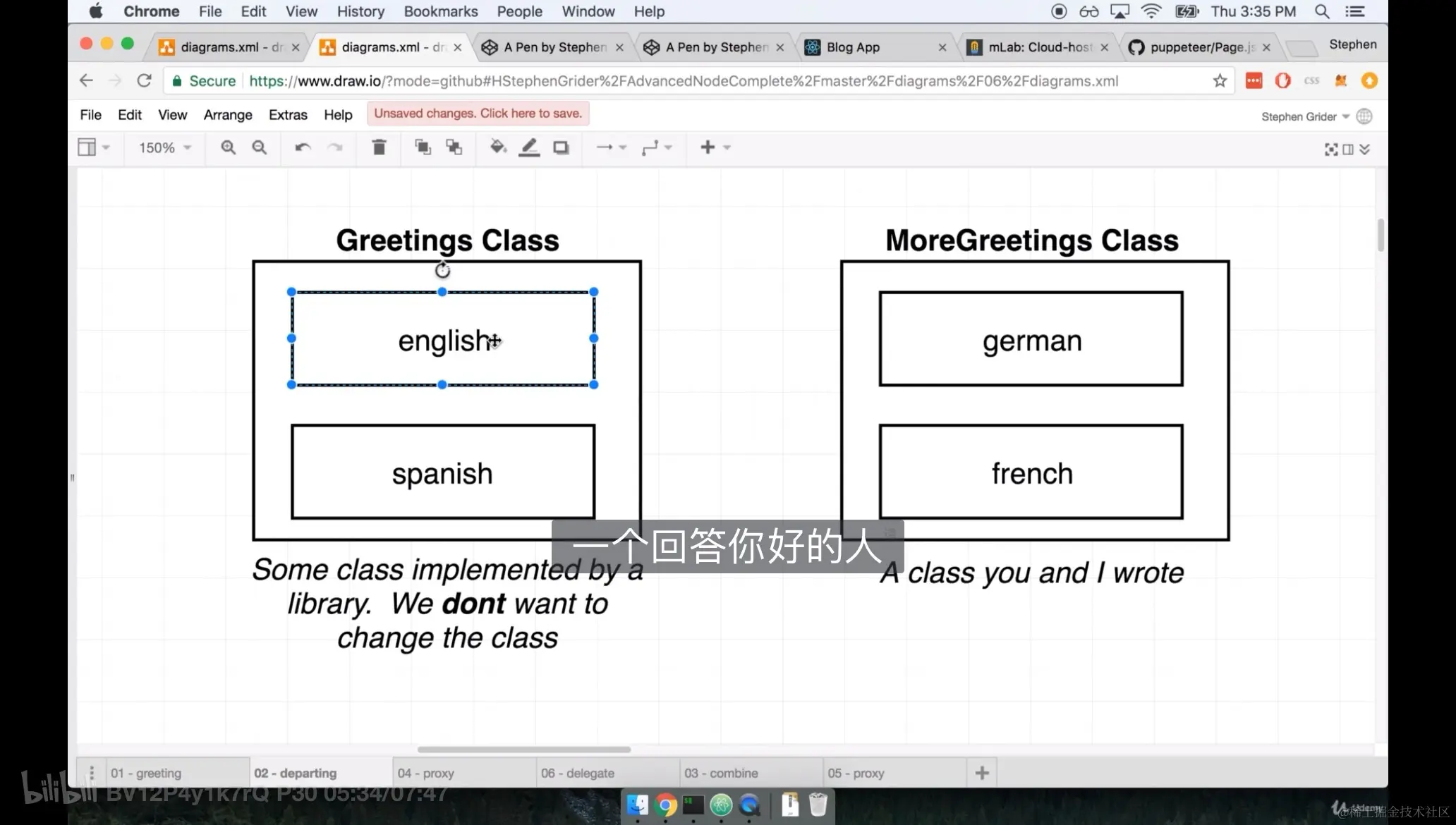Click the zoom out magnifier icon
Screen dimensions: 1456x825
point(260,147)
